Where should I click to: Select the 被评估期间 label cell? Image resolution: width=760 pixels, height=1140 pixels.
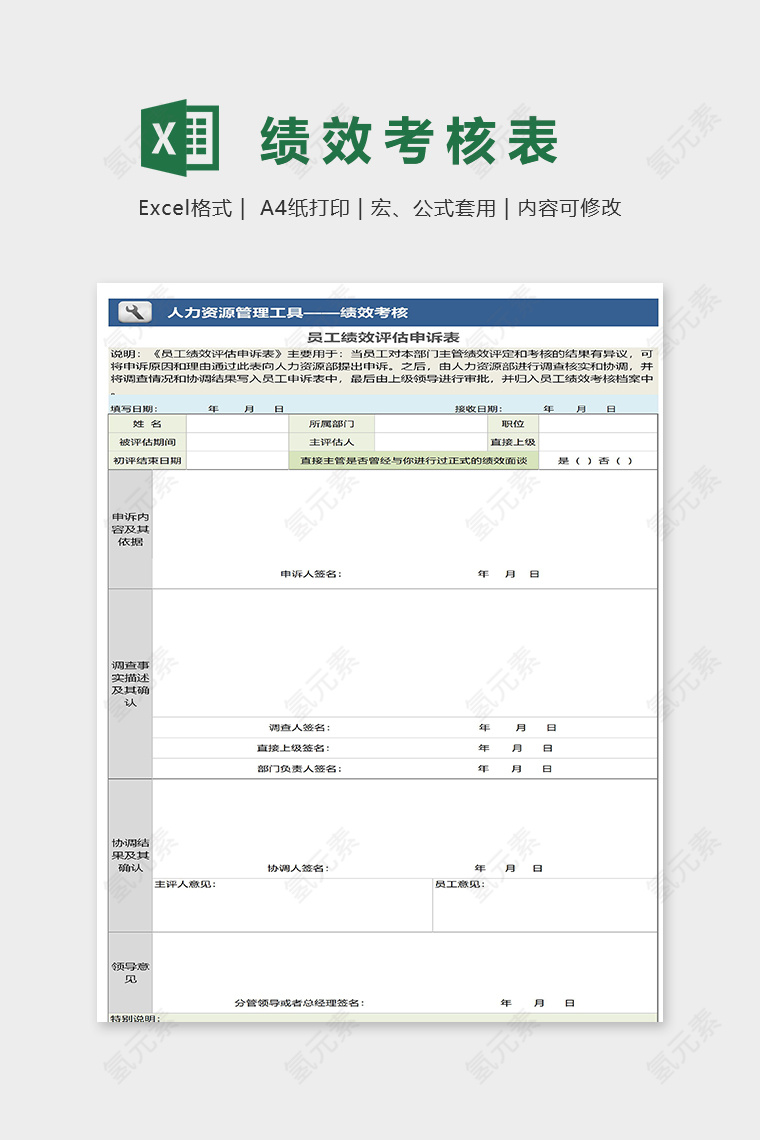[x=148, y=442]
